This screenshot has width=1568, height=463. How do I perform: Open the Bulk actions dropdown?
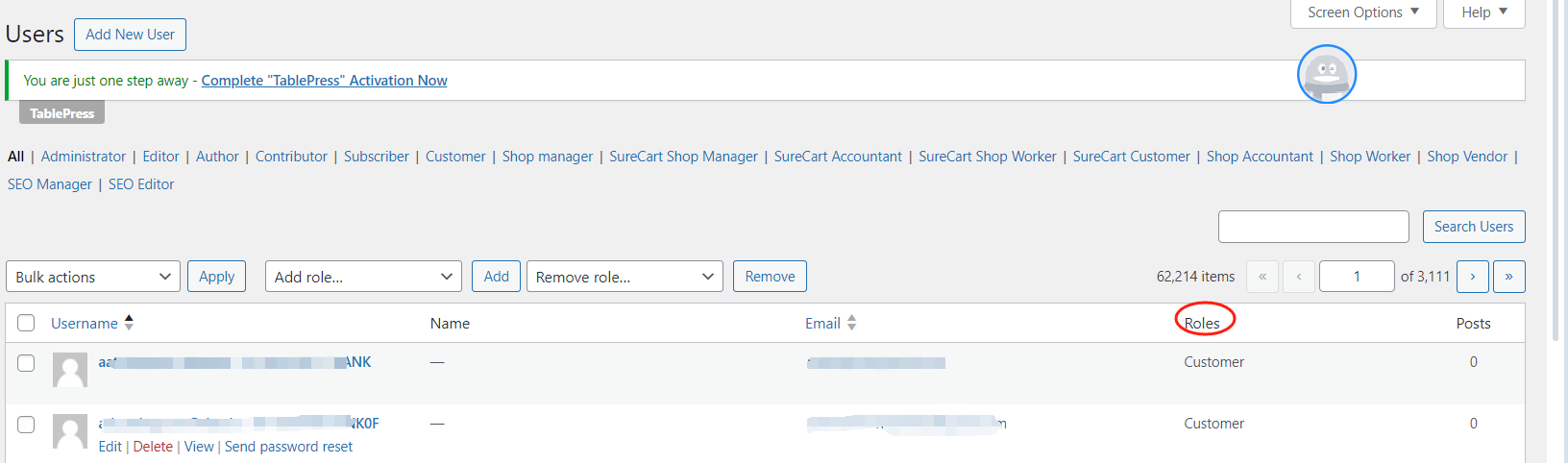point(93,277)
